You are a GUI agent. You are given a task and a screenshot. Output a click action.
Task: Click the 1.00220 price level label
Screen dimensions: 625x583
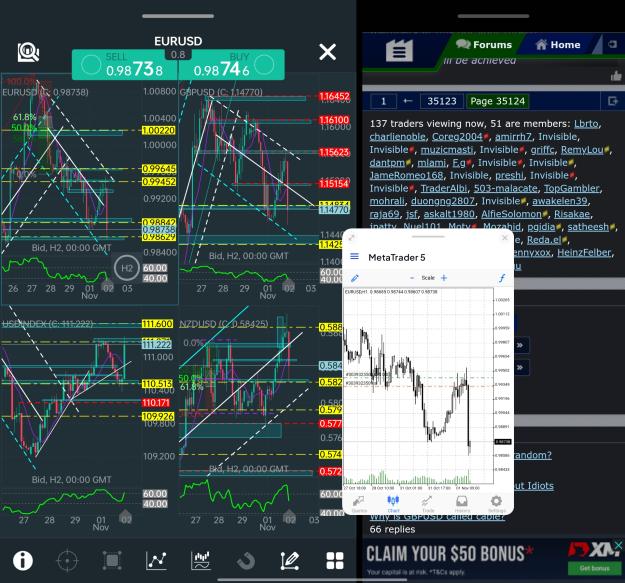coord(159,130)
